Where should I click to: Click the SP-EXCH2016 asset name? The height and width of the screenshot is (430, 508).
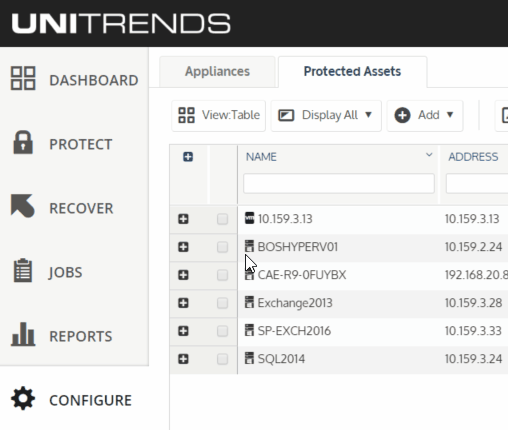[294, 331]
